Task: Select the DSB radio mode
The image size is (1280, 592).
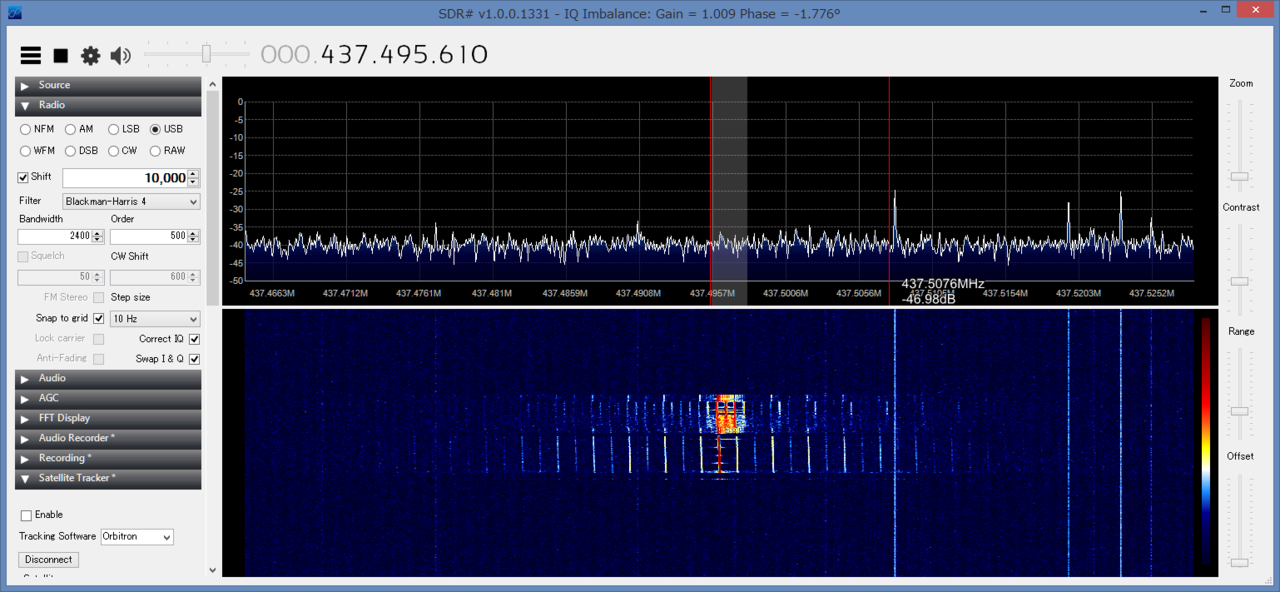Action: 82,151
